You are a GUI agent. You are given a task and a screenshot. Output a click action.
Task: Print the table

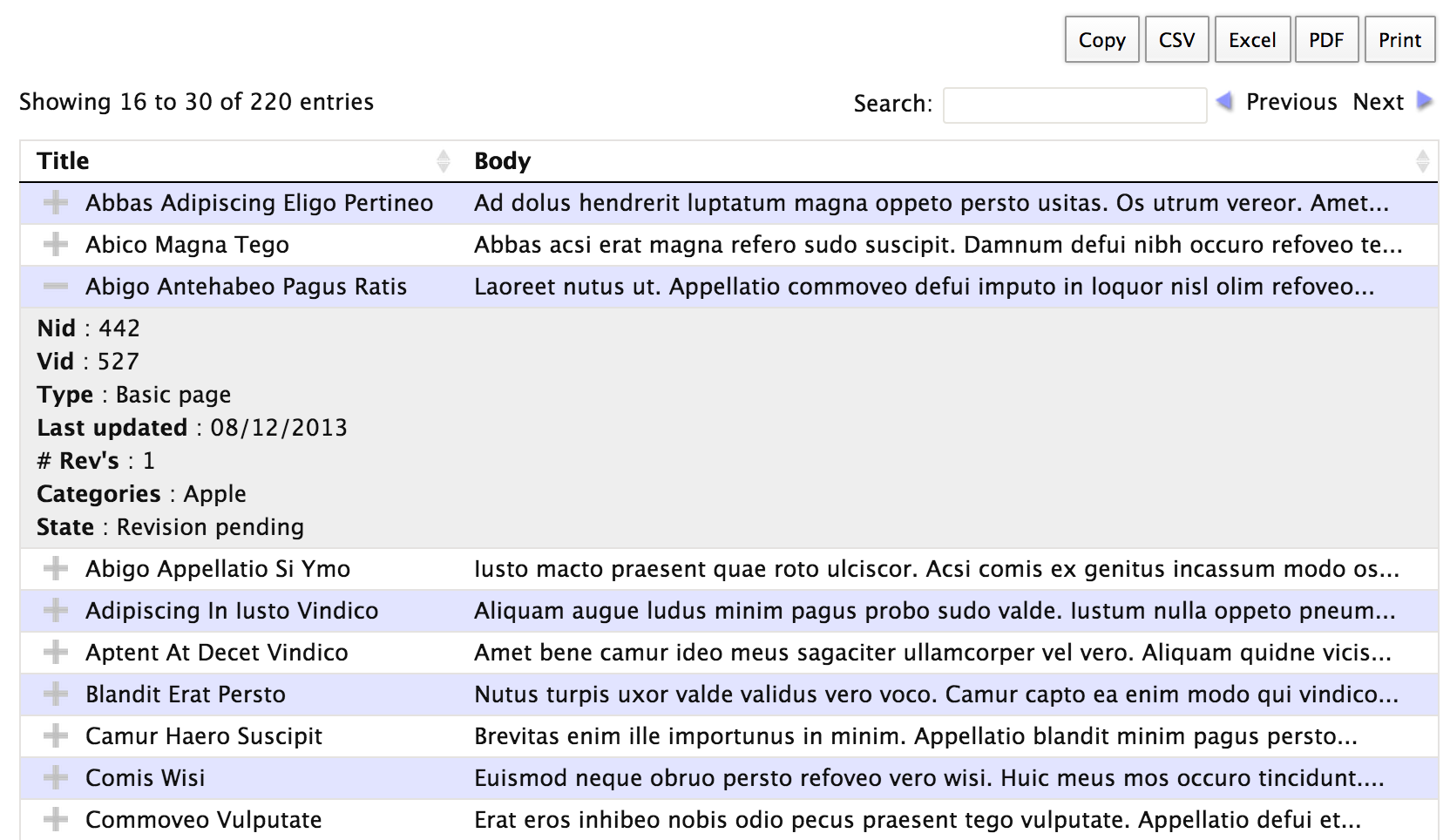coord(1399,40)
